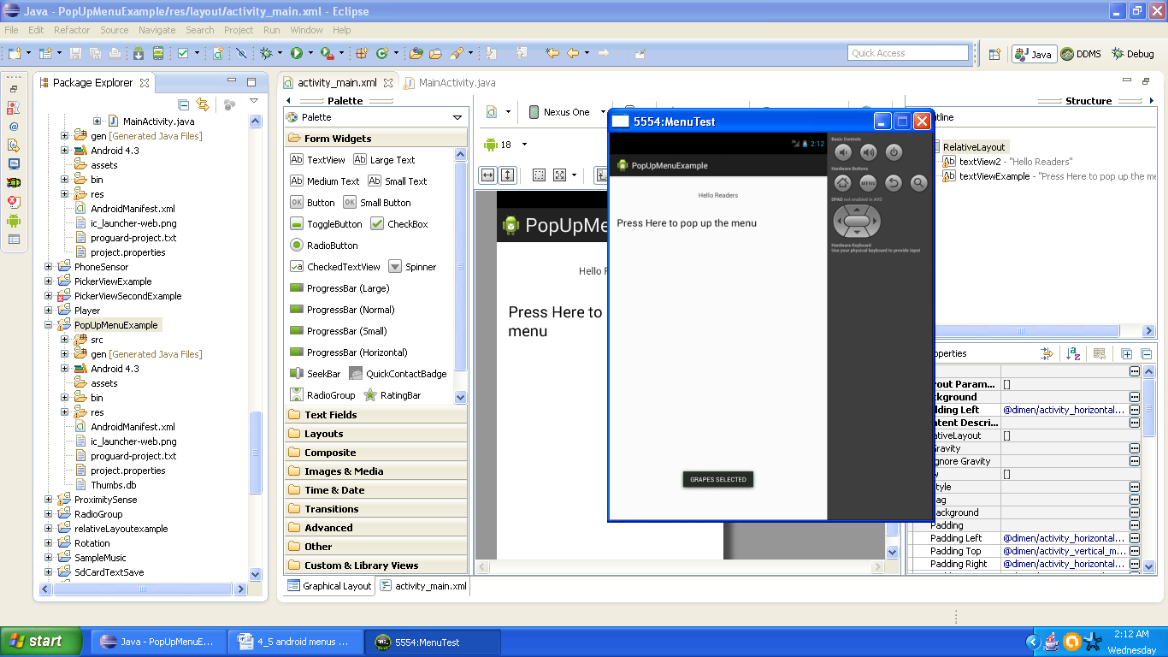
Task: Select the CheckBox widget in the Palette
Action: tap(399, 223)
